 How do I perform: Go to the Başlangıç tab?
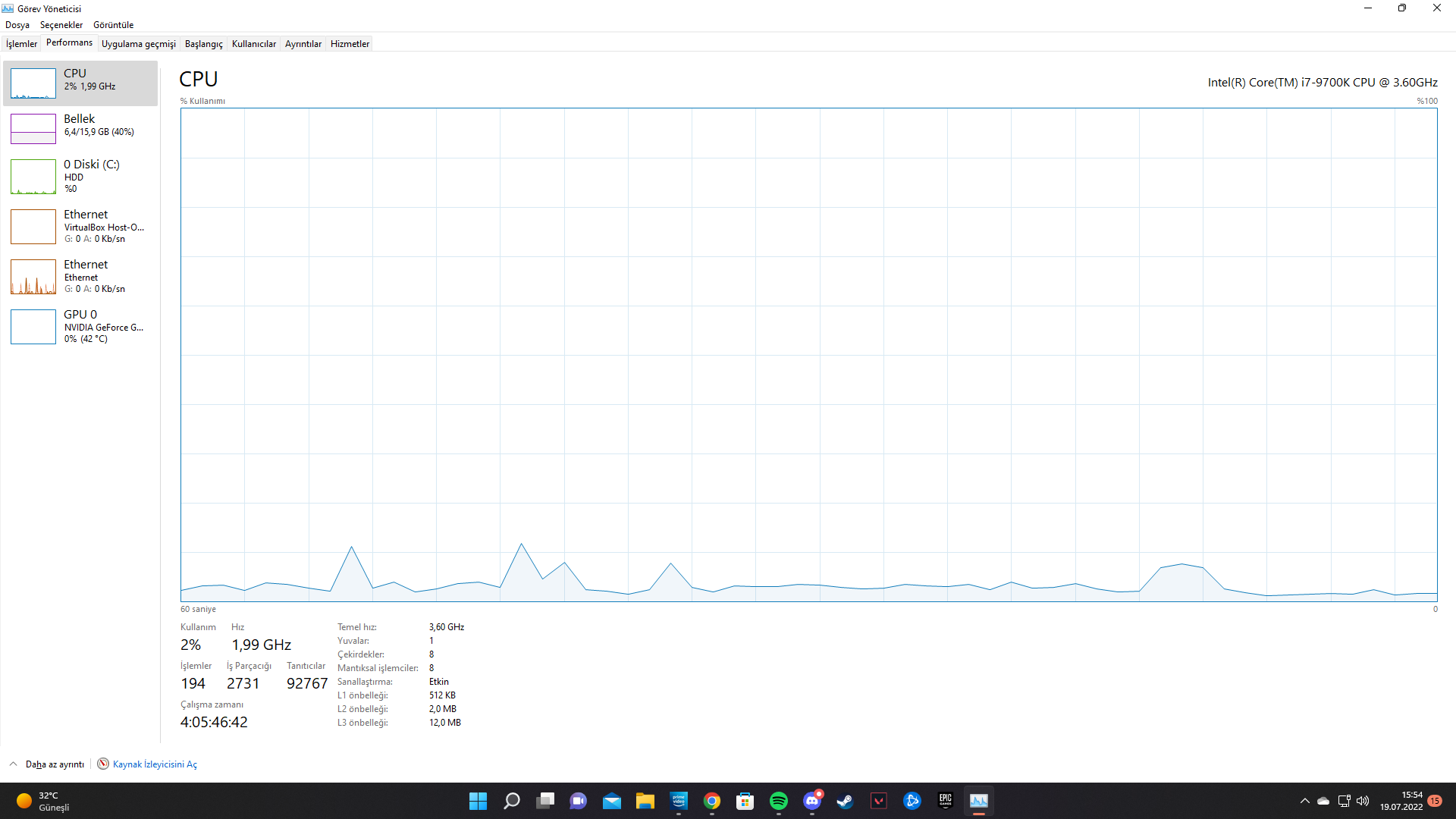(x=203, y=44)
